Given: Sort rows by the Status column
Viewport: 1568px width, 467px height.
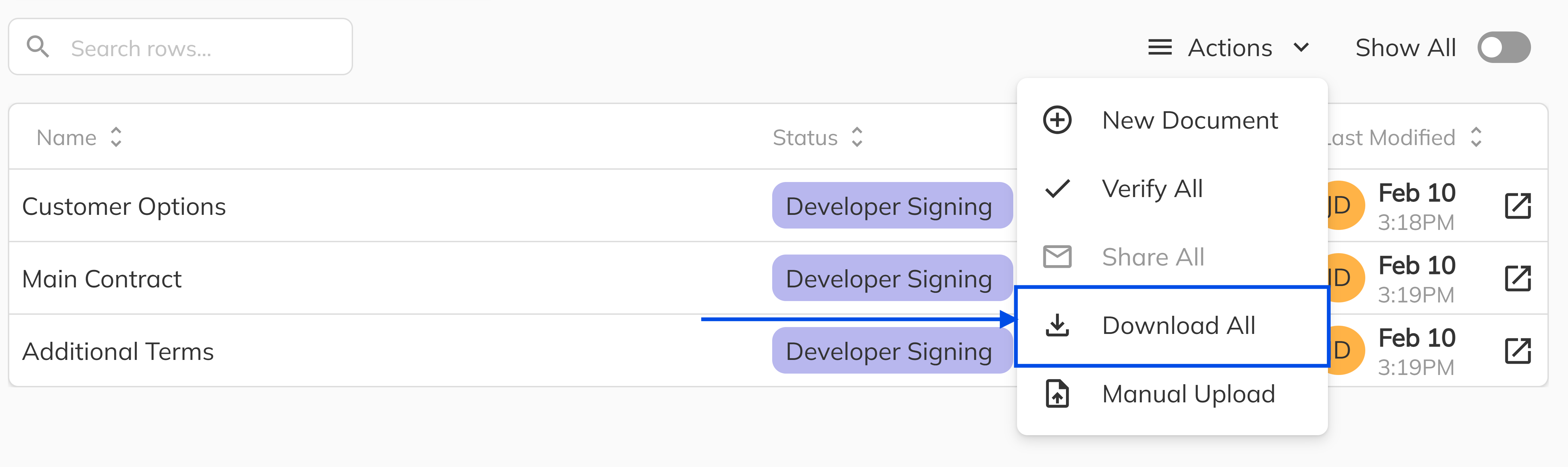Looking at the screenshot, I should 857,138.
